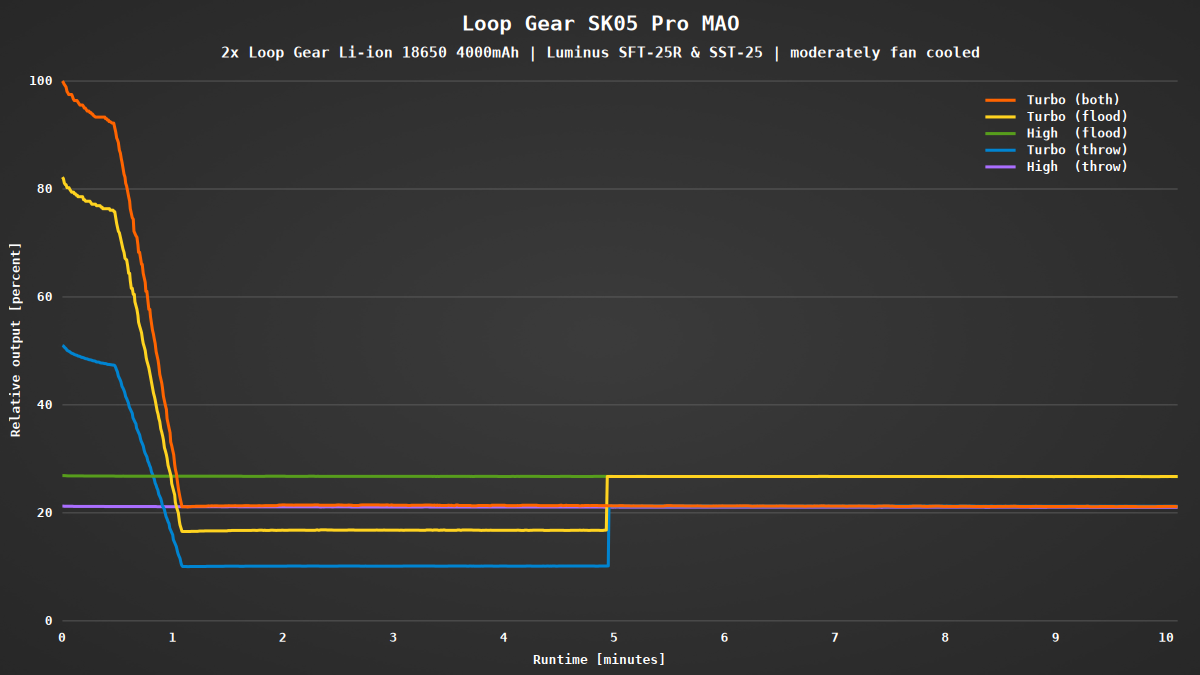Image resolution: width=1200 pixels, height=675 pixels.
Task: Click the x-axis tick label 9
Action: pyautogui.click(x=1055, y=637)
